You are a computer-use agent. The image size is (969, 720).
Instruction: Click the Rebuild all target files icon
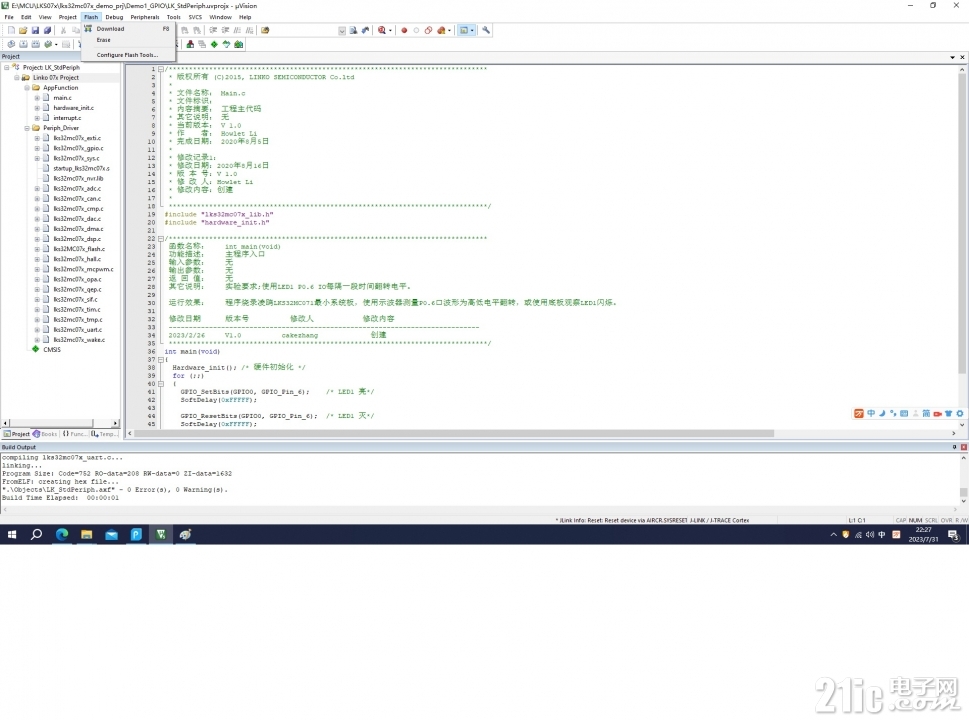36,44
